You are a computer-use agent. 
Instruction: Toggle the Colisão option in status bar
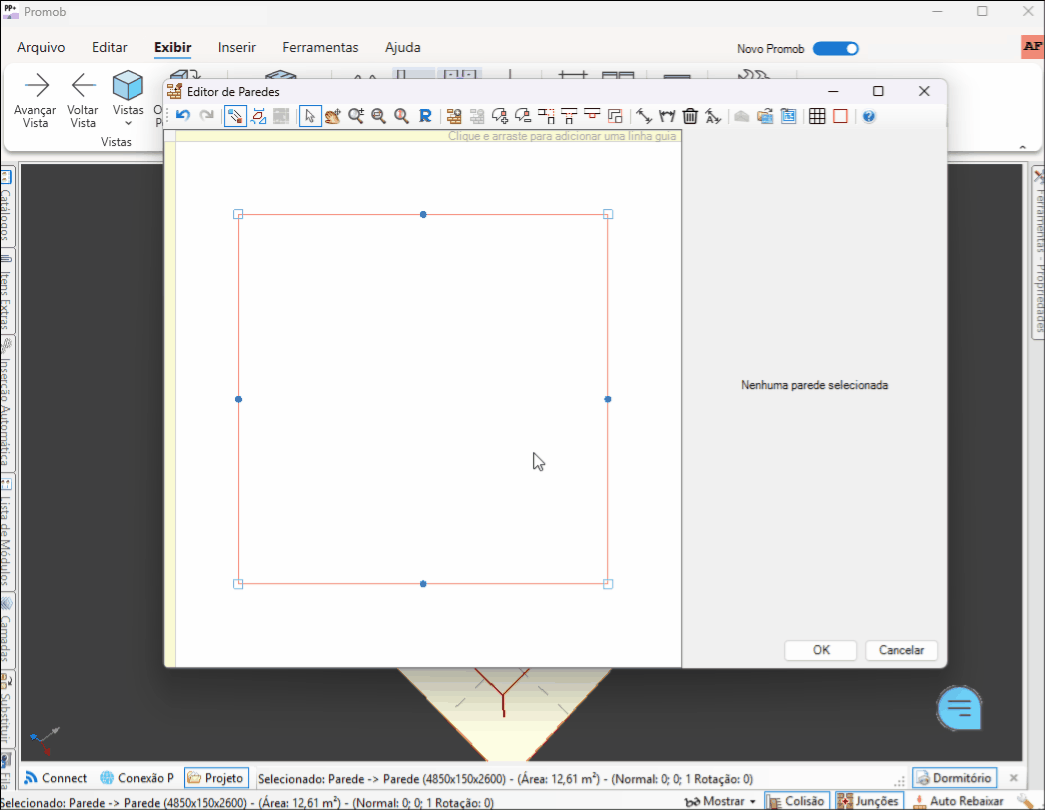click(x=796, y=801)
